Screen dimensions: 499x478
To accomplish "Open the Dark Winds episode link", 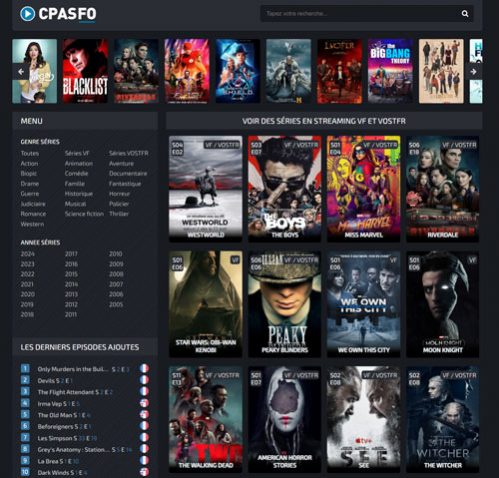I will tap(62, 473).
